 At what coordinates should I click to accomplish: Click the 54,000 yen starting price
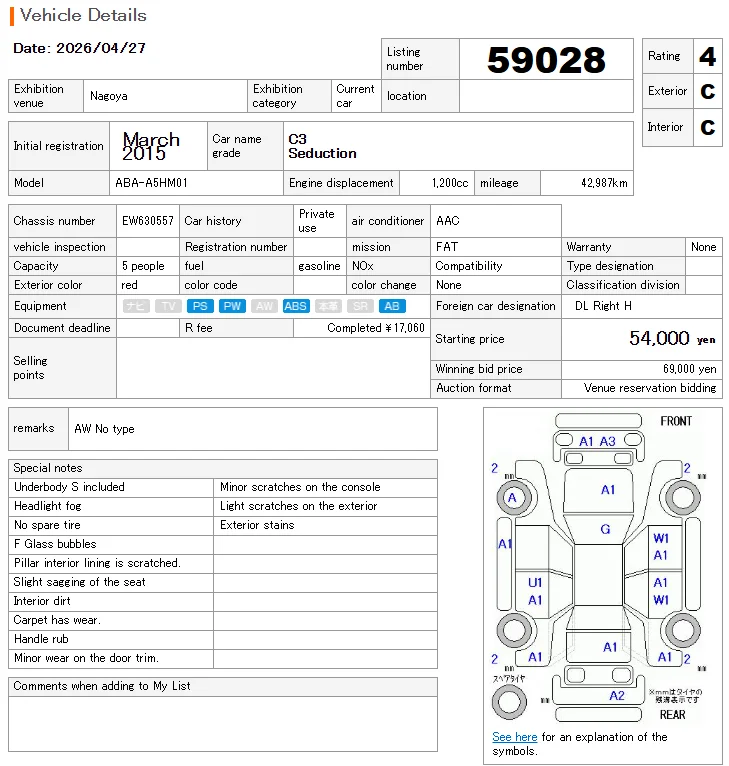tap(672, 338)
